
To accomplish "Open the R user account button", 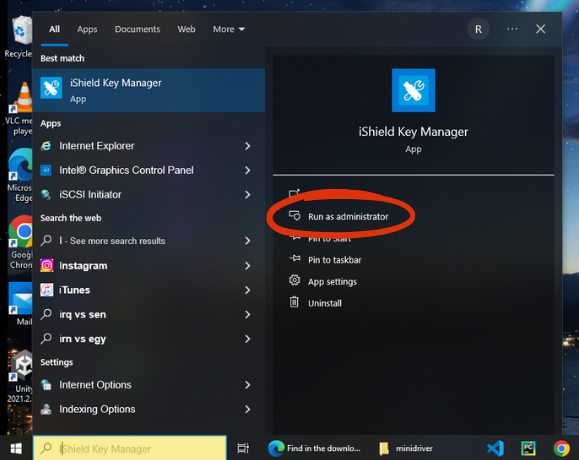I will (478, 29).
